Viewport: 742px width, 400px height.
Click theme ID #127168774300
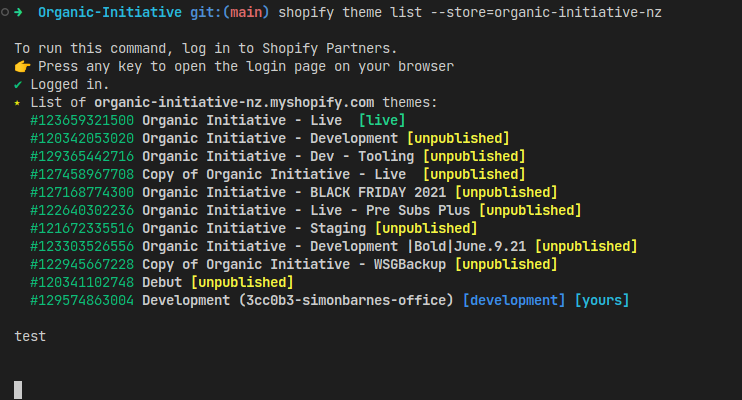(x=82, y=192)
